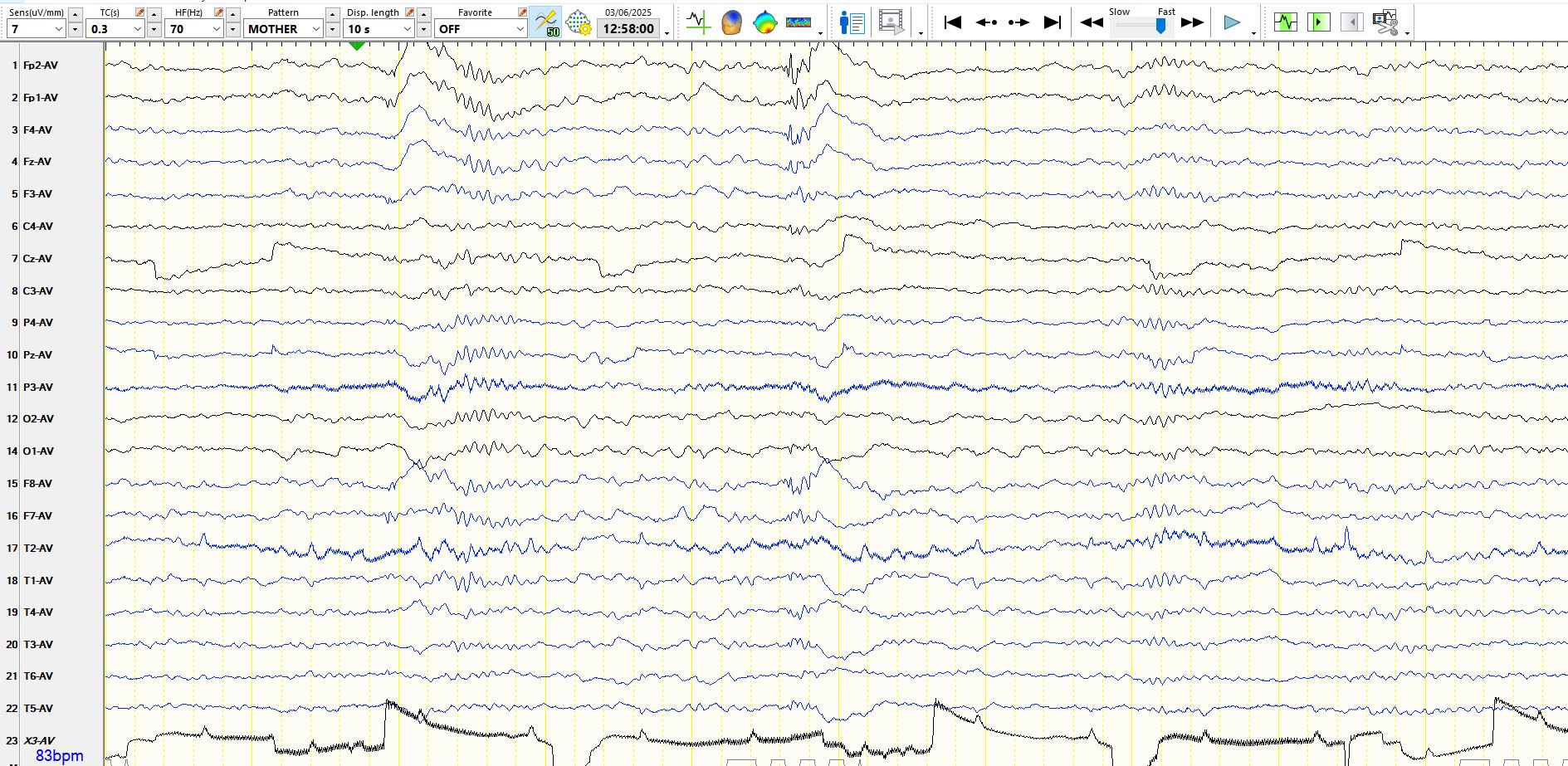
Task: Select the P3-AV channel label
Action: coord(38,388)
